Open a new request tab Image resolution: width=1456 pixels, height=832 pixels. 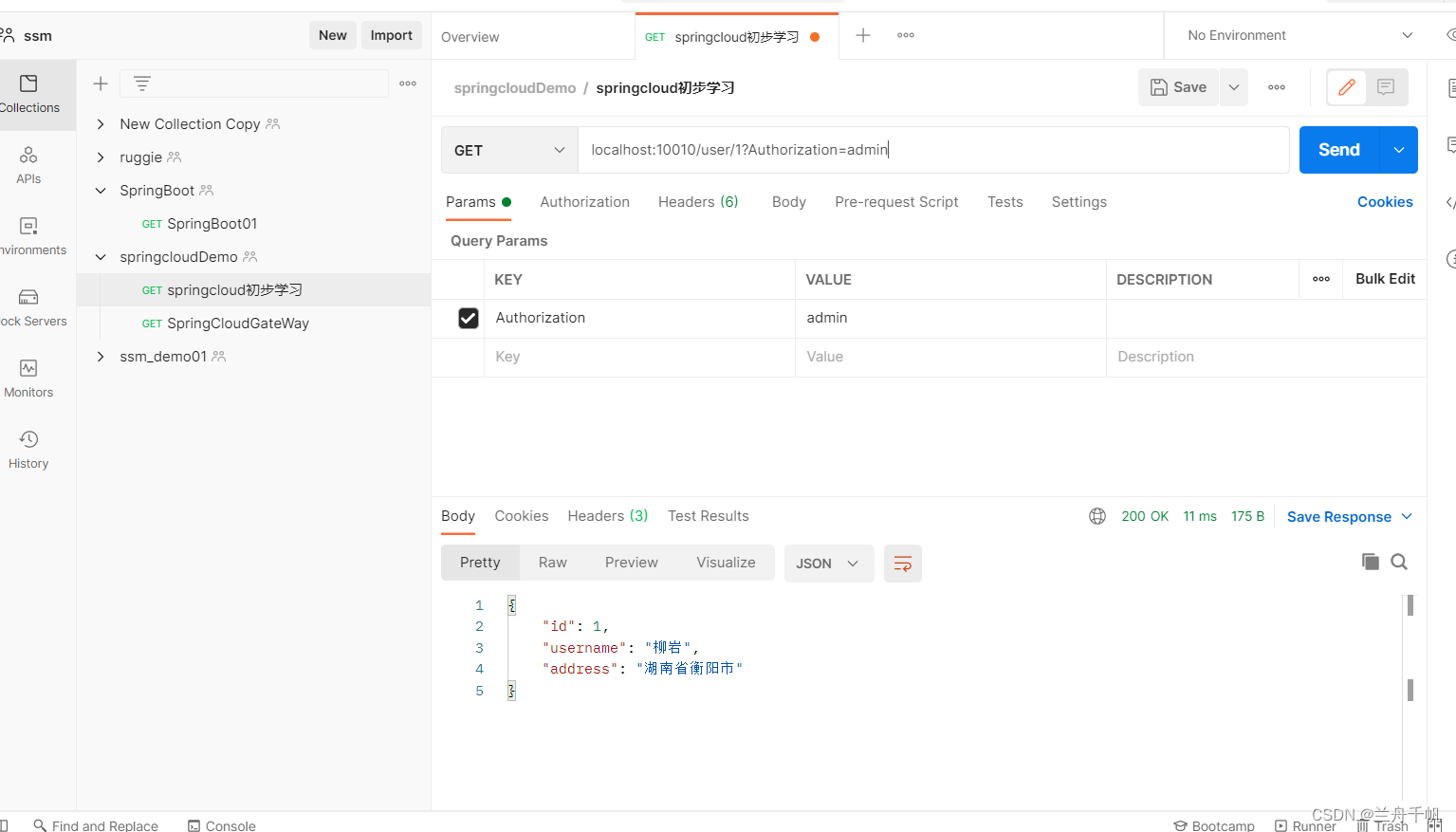tap(863, 35)
